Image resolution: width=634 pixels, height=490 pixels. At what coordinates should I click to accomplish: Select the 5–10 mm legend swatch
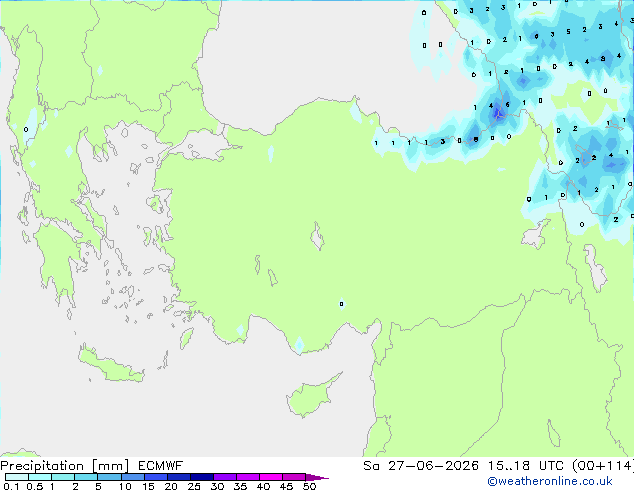pos(109,477)
